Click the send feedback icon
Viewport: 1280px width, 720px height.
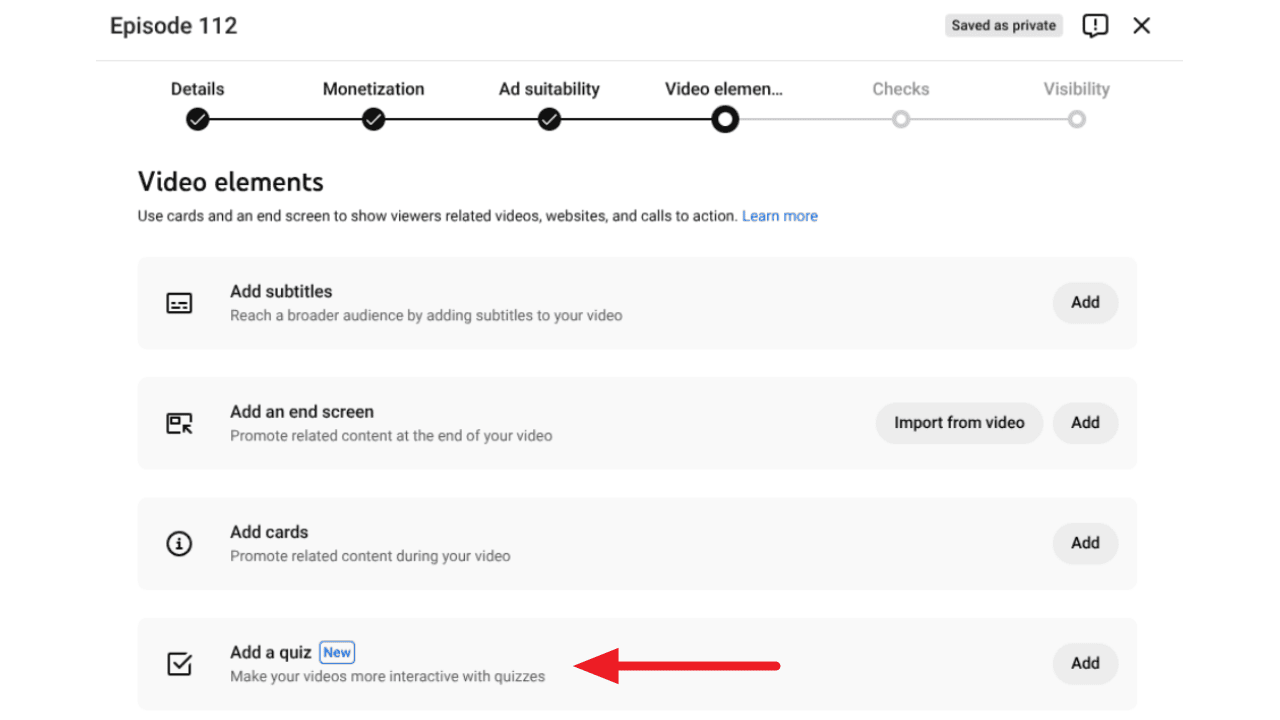(1095, 26)
